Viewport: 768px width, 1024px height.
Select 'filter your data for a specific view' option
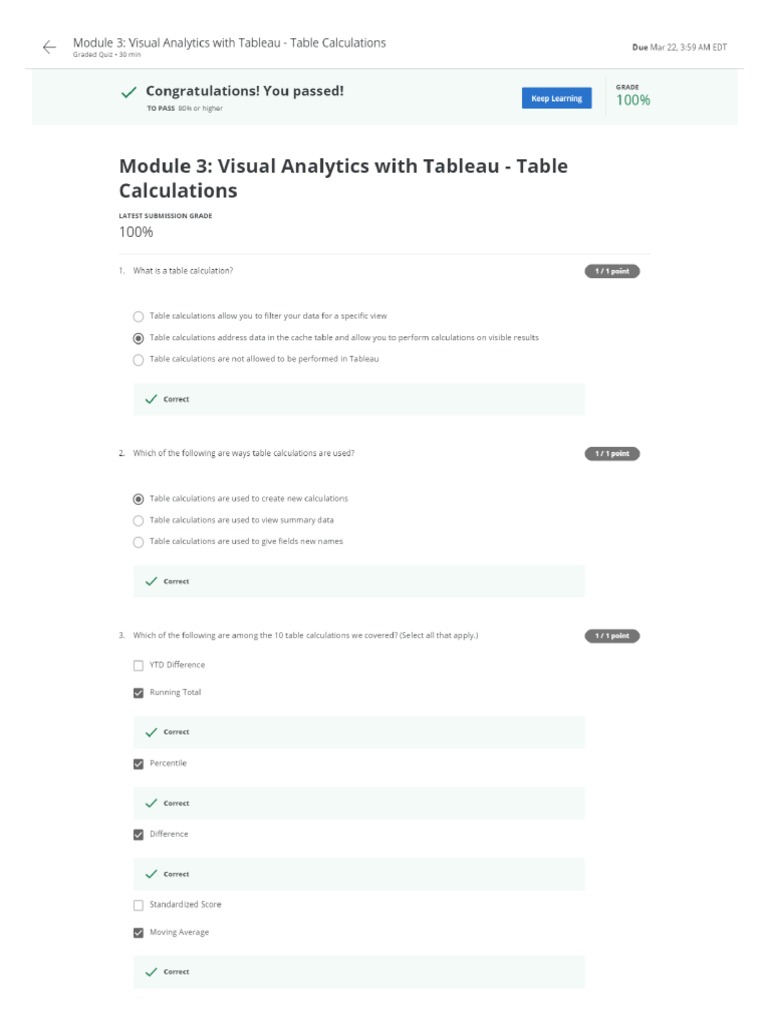tap(138, 316)
